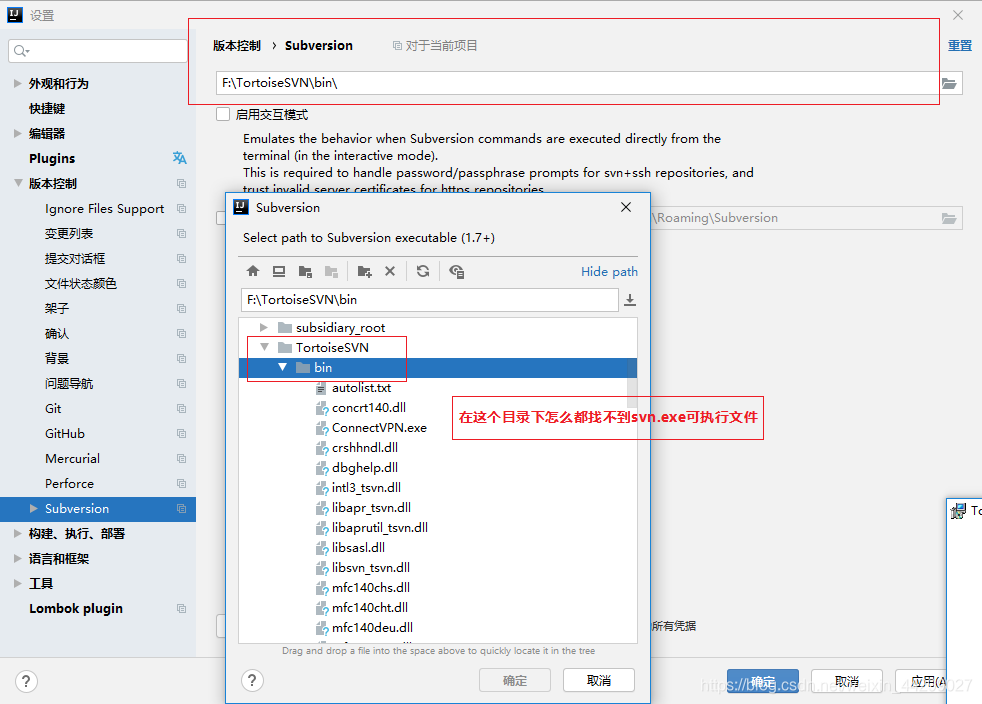The image size is (982, 704).
Task: Click the Hide path link
Action: click(x=609, y=272)
